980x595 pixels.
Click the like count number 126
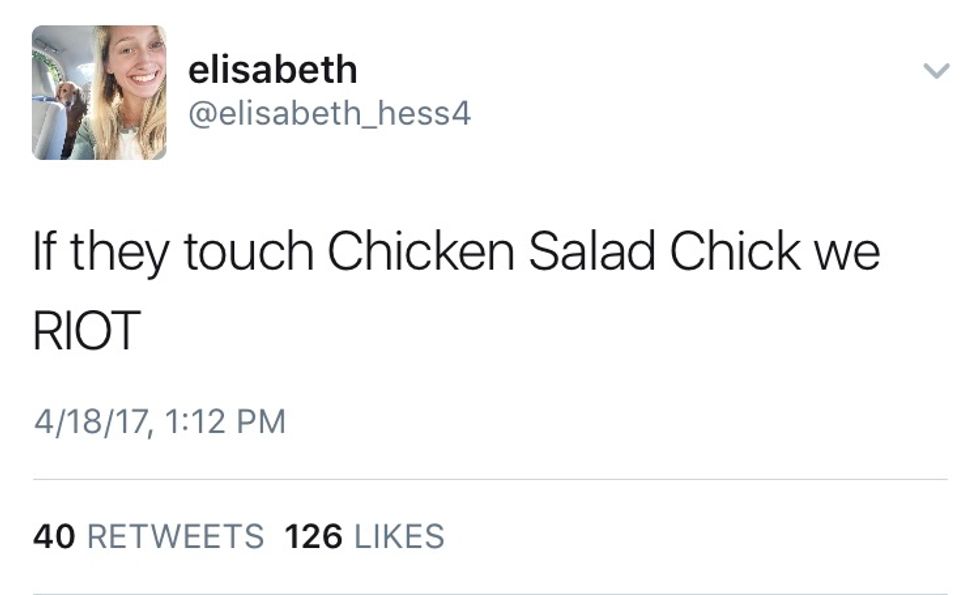(x=314, y=536)
